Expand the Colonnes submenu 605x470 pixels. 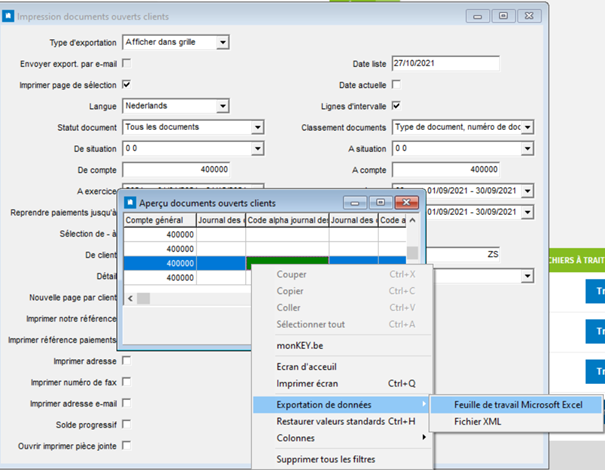click(x=341, y=438)
